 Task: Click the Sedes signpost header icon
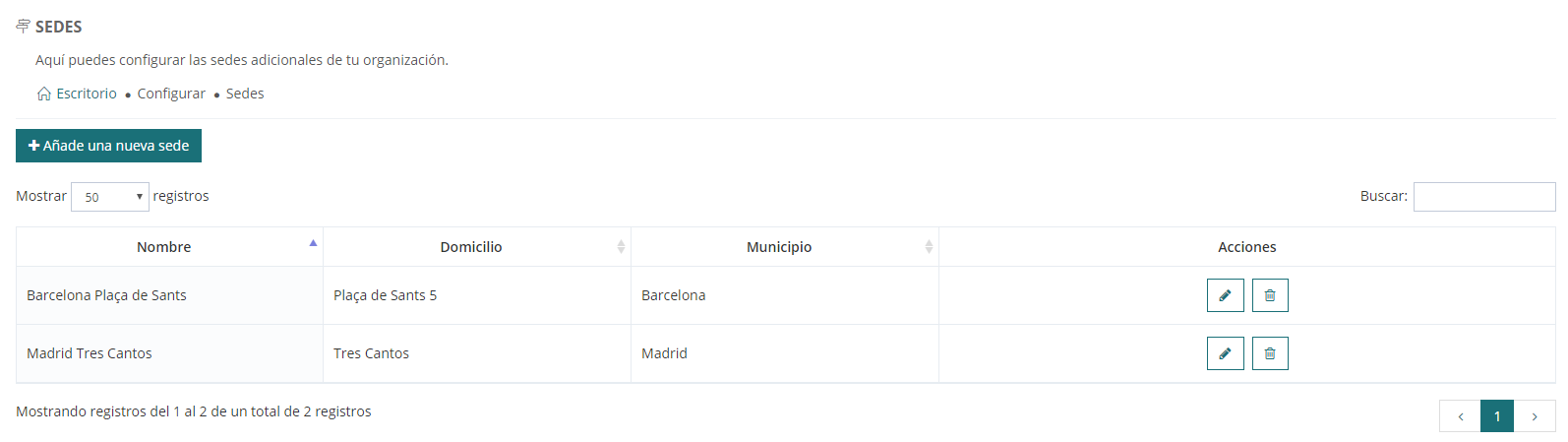coord(23,27)
